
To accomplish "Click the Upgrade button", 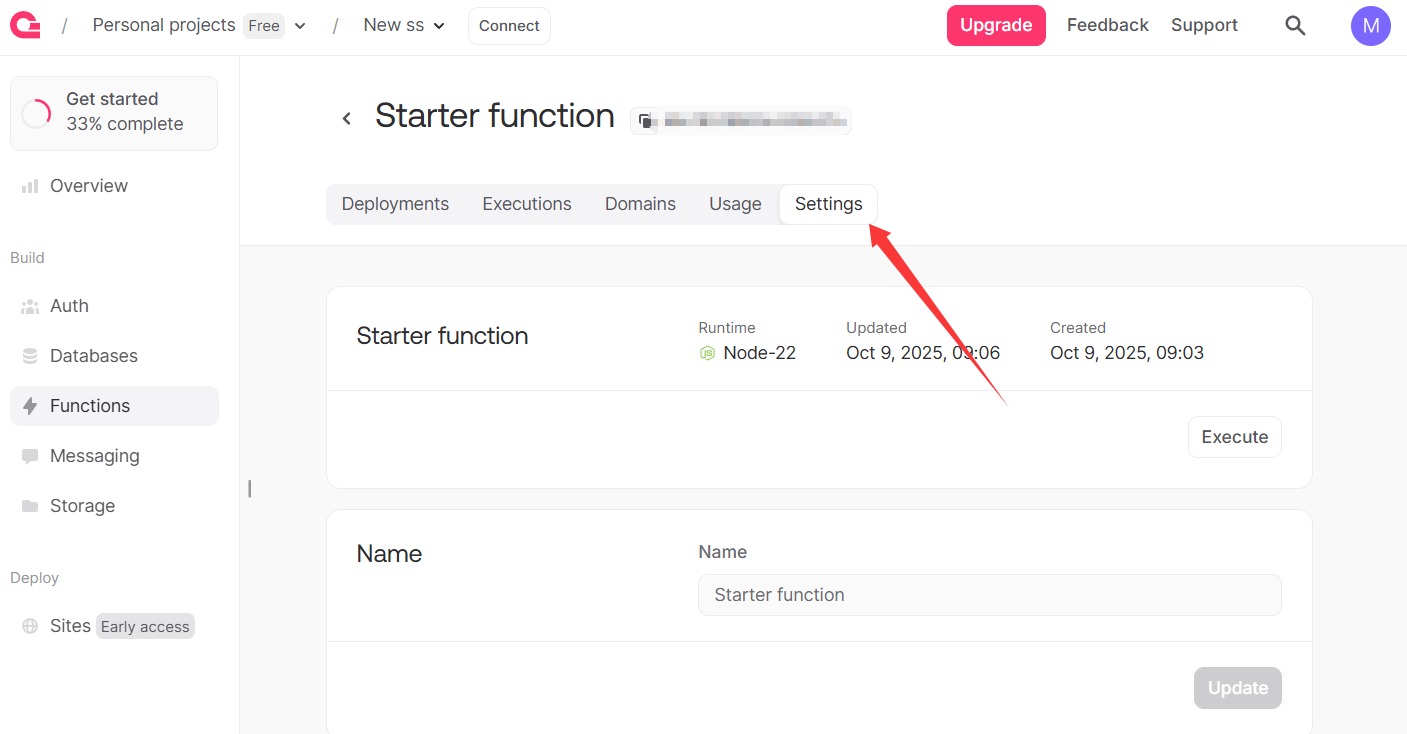I will [x=995, y=26].
